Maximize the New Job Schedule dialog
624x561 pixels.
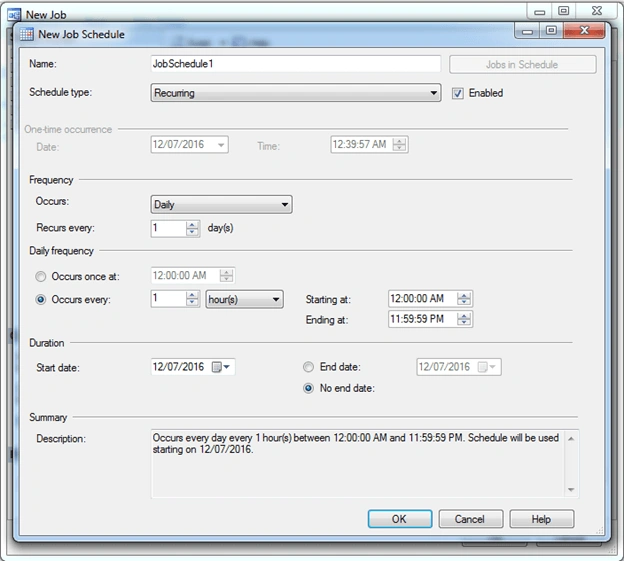click(x=551, y=31)
